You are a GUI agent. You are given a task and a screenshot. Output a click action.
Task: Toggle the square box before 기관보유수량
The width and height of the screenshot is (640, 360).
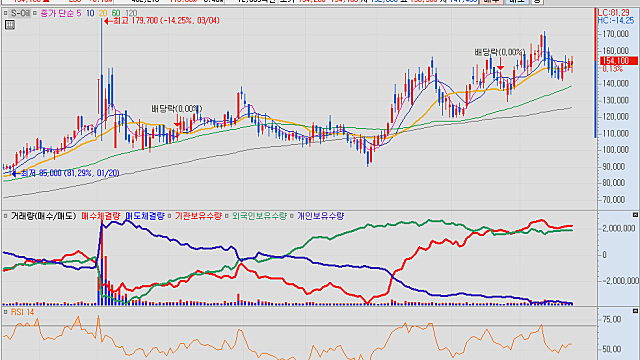pyautogui.click(x=169, y=216)
